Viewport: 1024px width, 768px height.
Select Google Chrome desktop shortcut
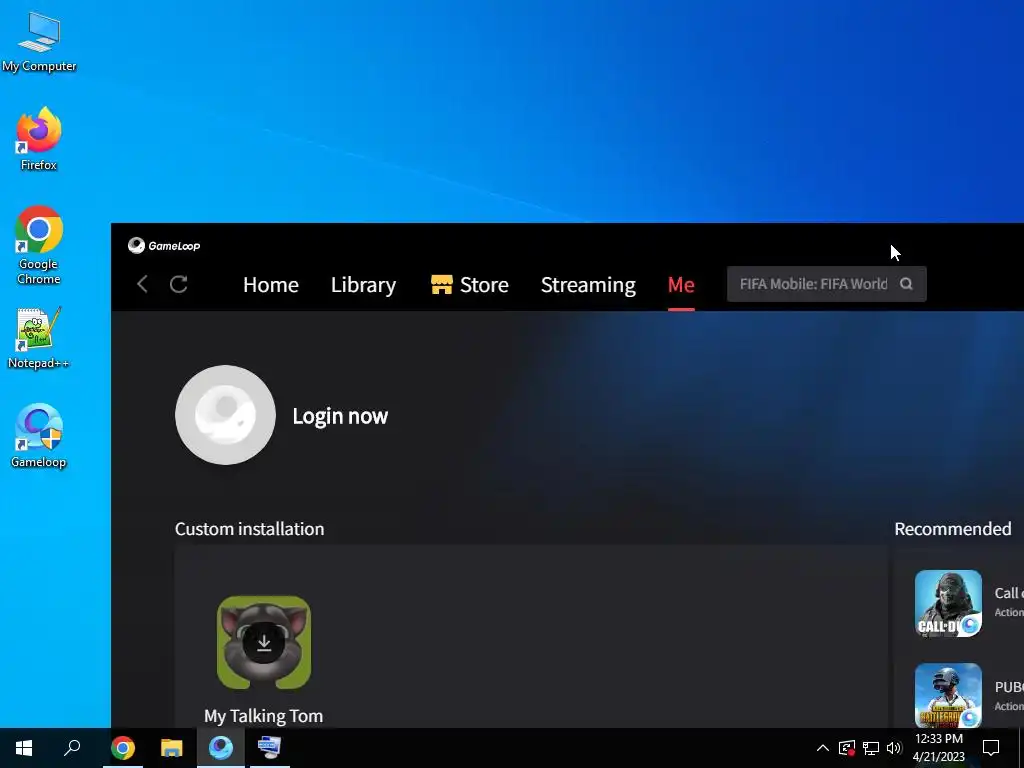point(39,246)
